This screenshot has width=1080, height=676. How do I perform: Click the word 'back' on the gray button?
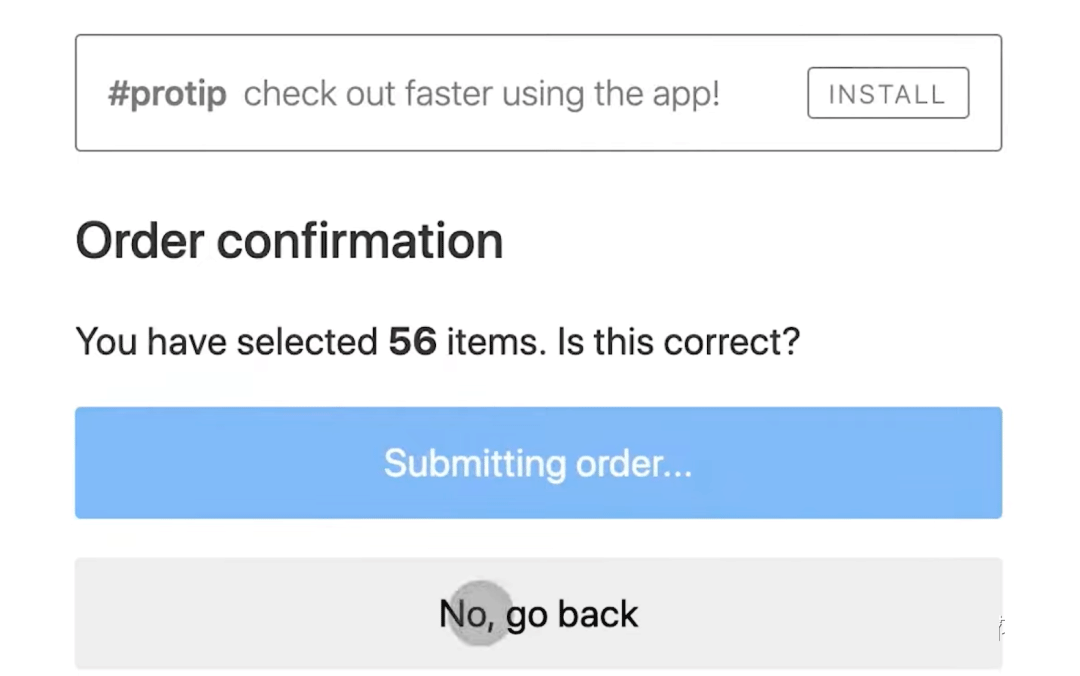[598, 613]
